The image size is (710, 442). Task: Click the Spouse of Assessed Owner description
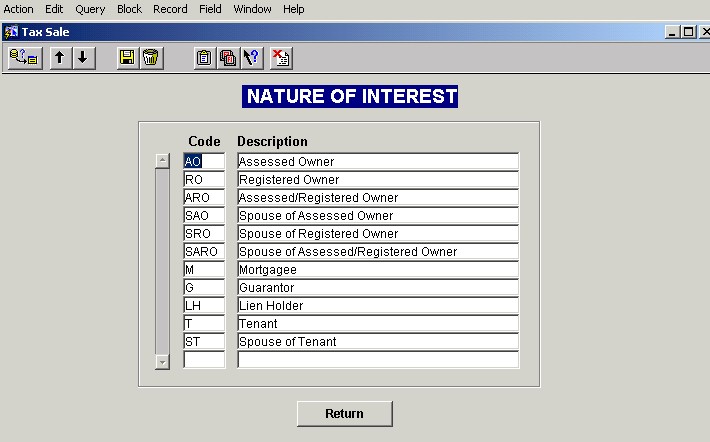(x=378, y=215)
